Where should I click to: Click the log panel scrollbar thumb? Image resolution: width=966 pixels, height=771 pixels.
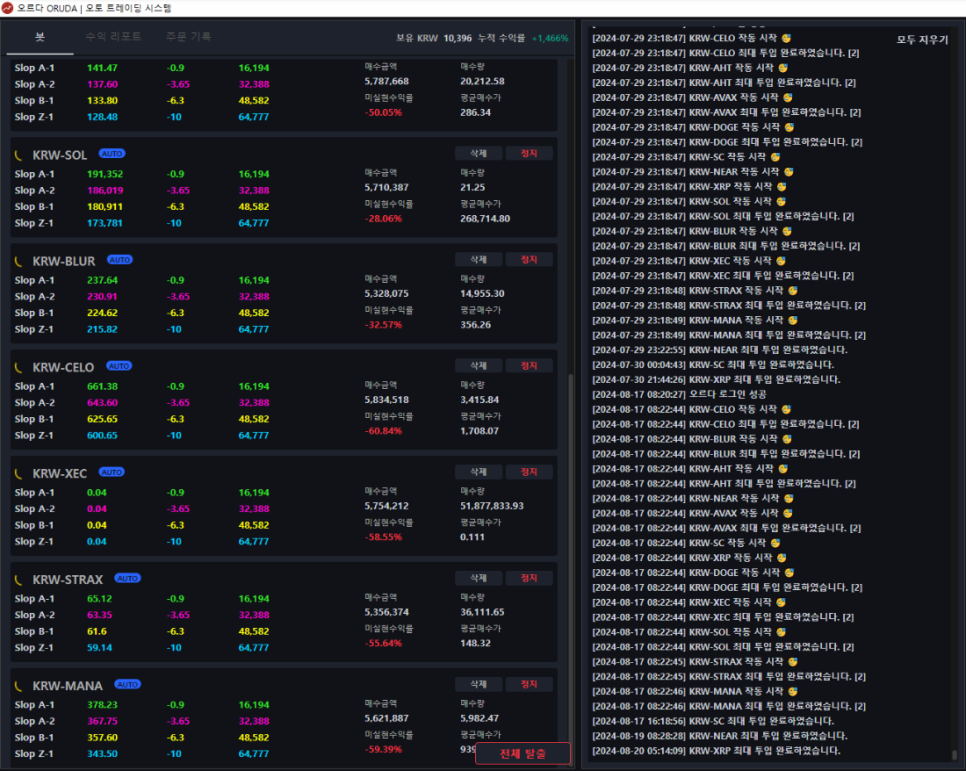954,755
